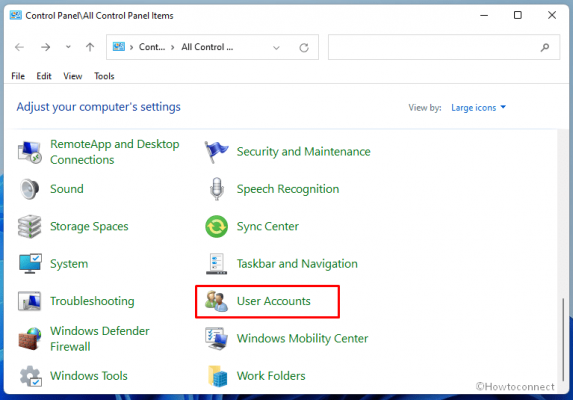Click the User Accounts people icon

216,301
